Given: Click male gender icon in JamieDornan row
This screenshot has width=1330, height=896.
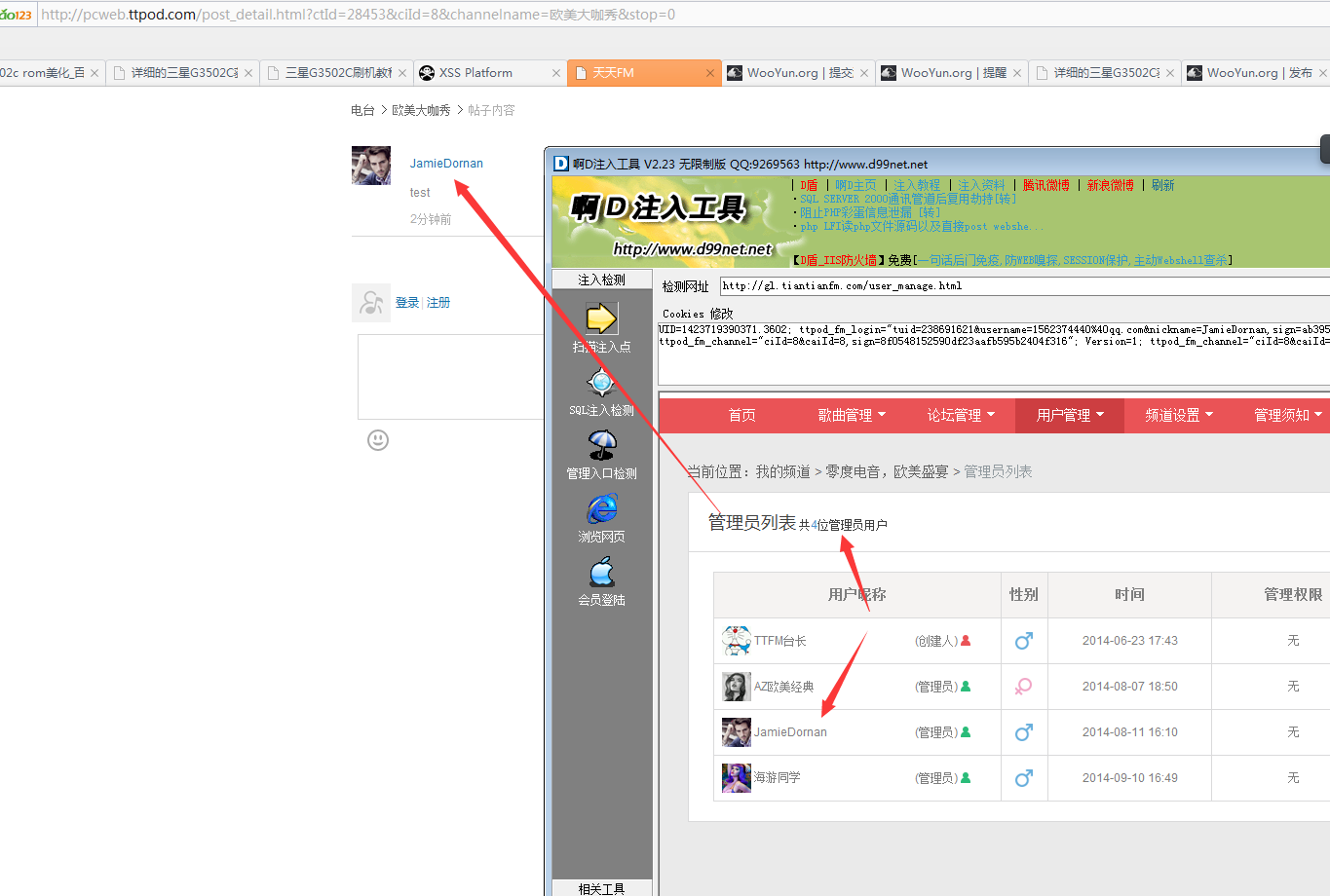Looking at the screenshot, I should point(1023,732).
